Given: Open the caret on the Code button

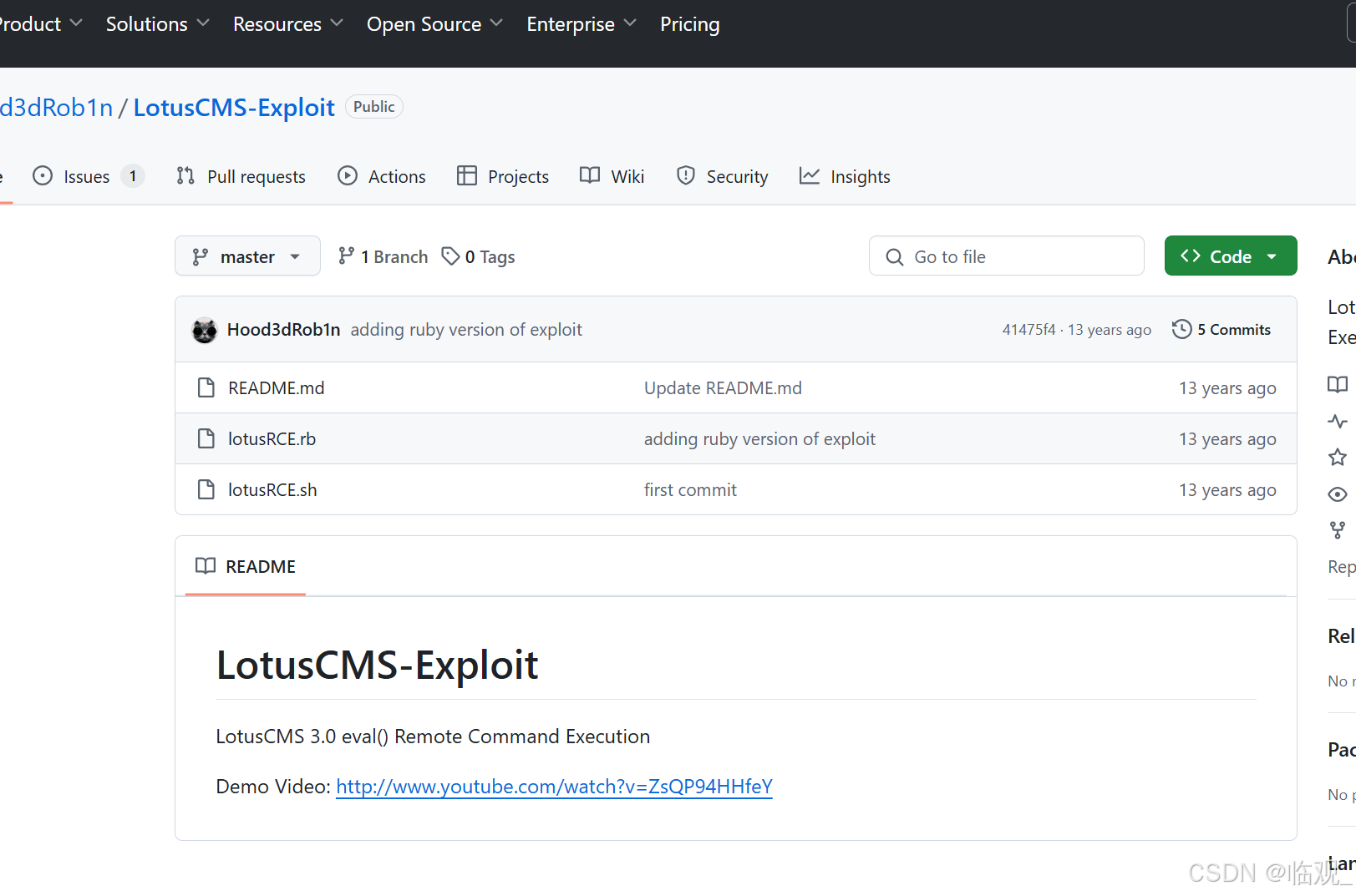Looking at the screenshot, I should click(x=1272, y=256).
